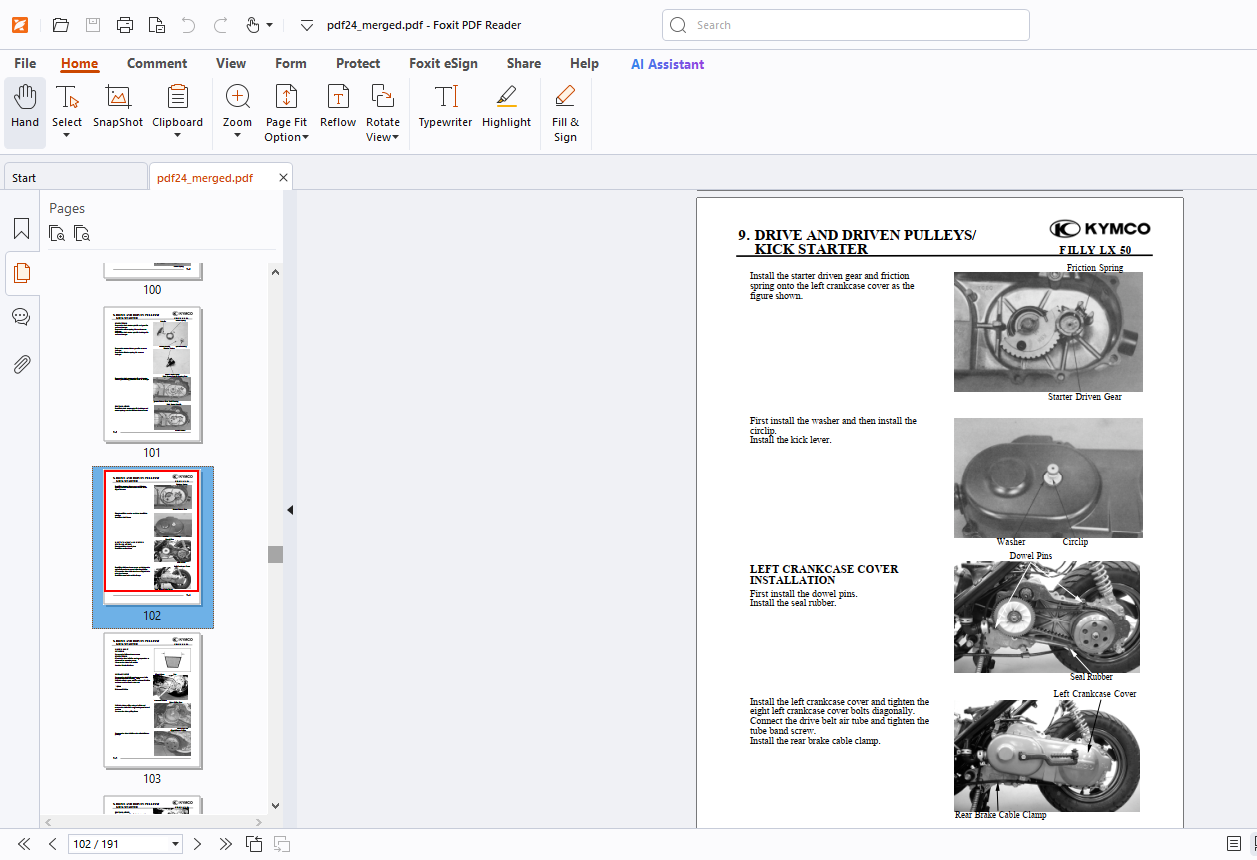
Task: Expand the Clipboard dropdown arrow
Action: coord(177,136)
